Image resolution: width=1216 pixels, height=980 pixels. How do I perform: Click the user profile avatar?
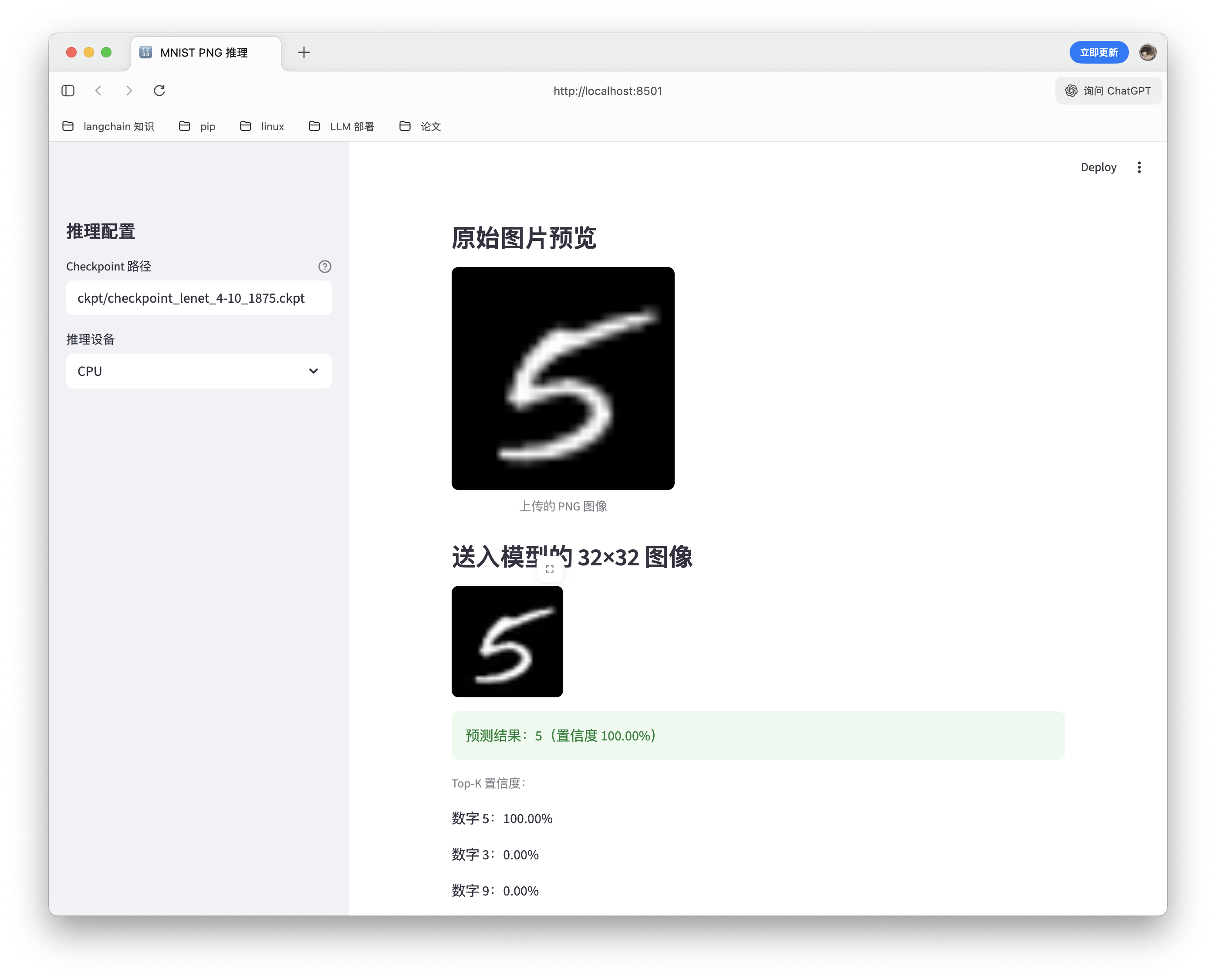point(1148,52)
